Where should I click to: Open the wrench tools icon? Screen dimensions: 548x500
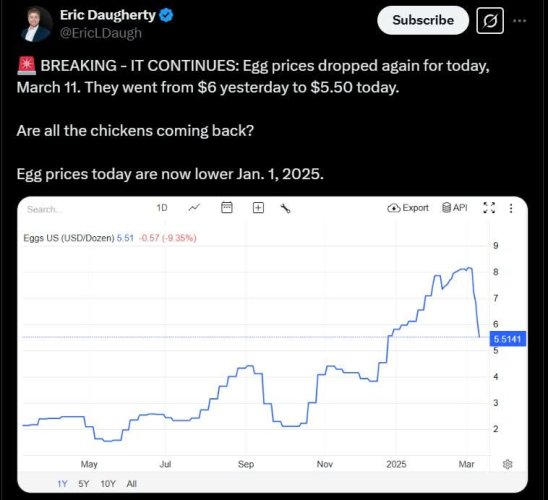point(286,209)
